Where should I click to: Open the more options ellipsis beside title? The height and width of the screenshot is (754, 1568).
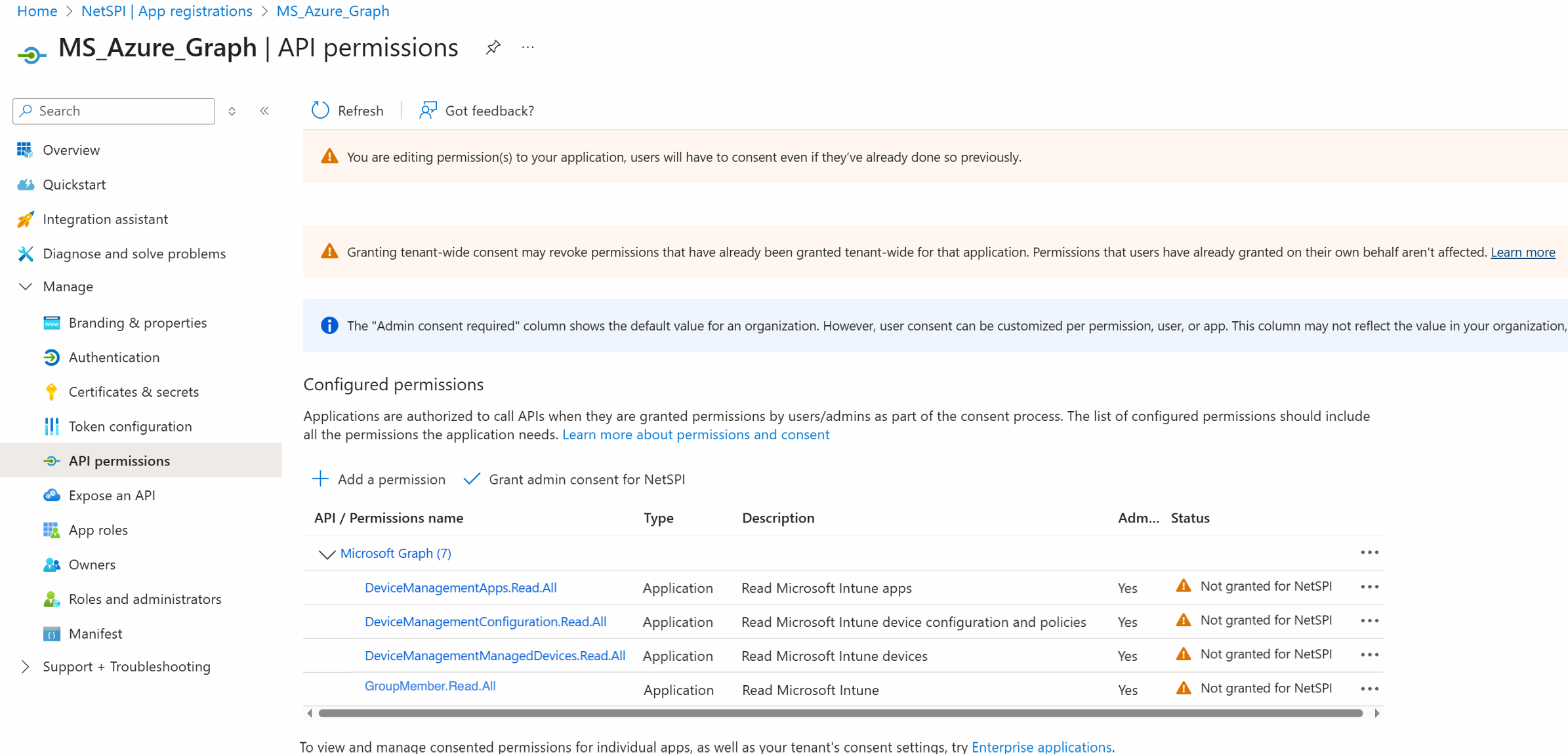click(x=528, y=47)
